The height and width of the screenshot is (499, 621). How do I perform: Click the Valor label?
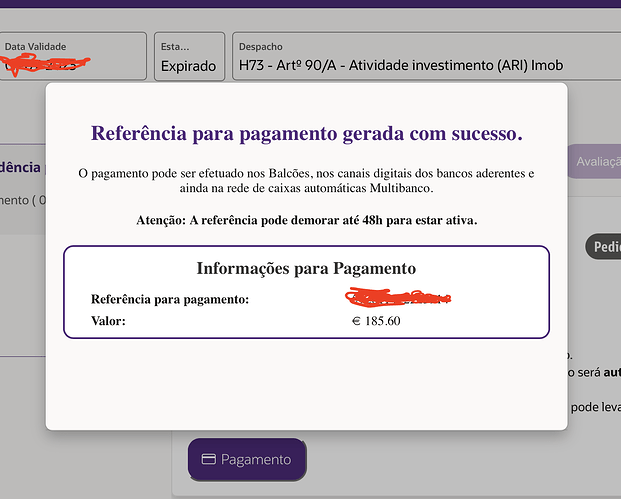tap(108, 321)
